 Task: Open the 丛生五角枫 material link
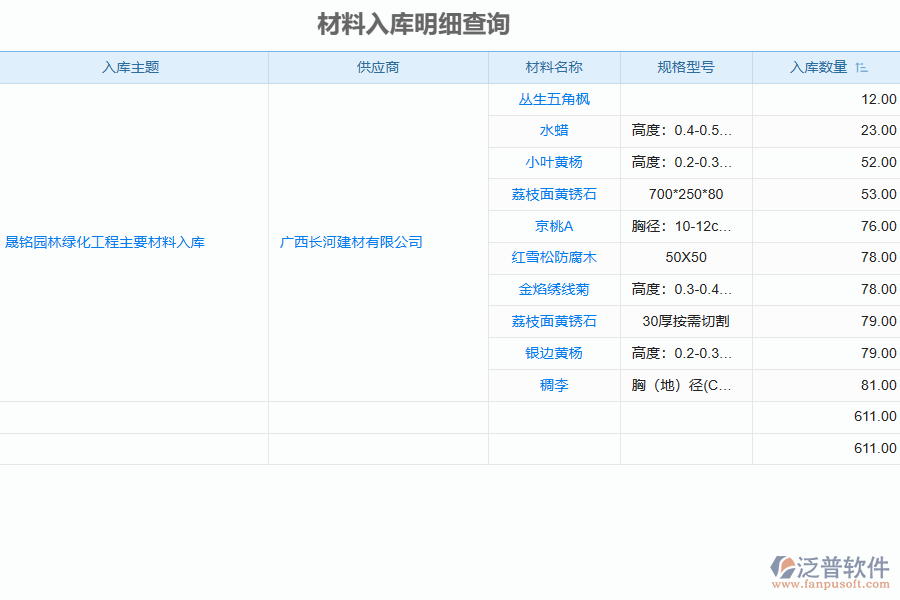pyautogui.click(x=553, y=99)
